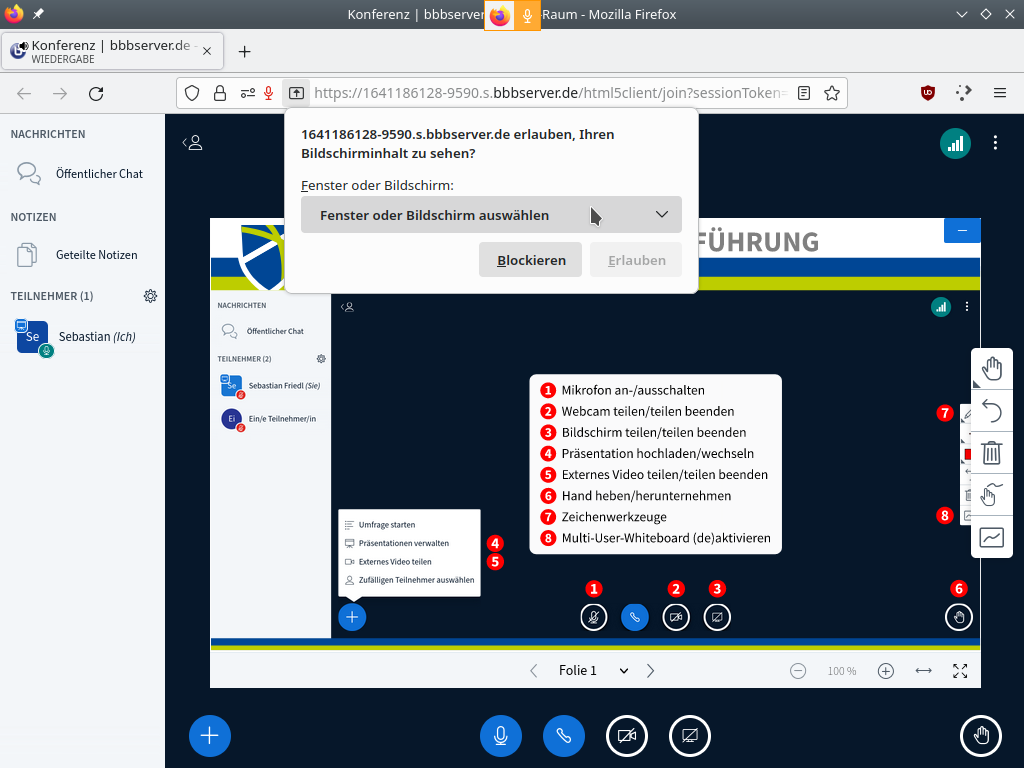Image resolution: width=1024 pixels, height=768 pixels.
Task: Open the three-dot options menu
Action: click(995, 143)
